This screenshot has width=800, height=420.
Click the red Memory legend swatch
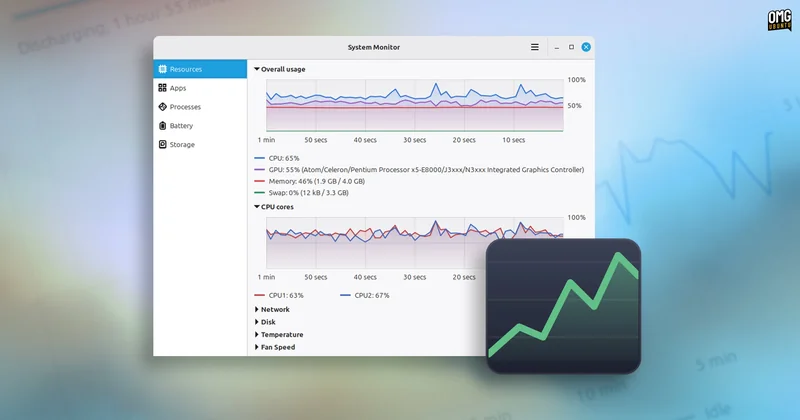coord(259,181)
